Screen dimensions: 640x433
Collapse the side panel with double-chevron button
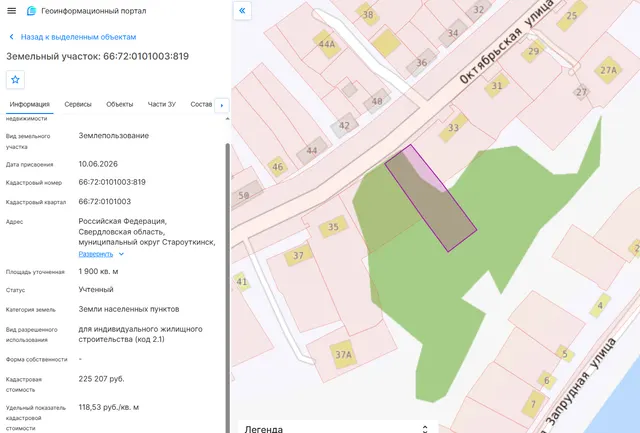(242, 11)
